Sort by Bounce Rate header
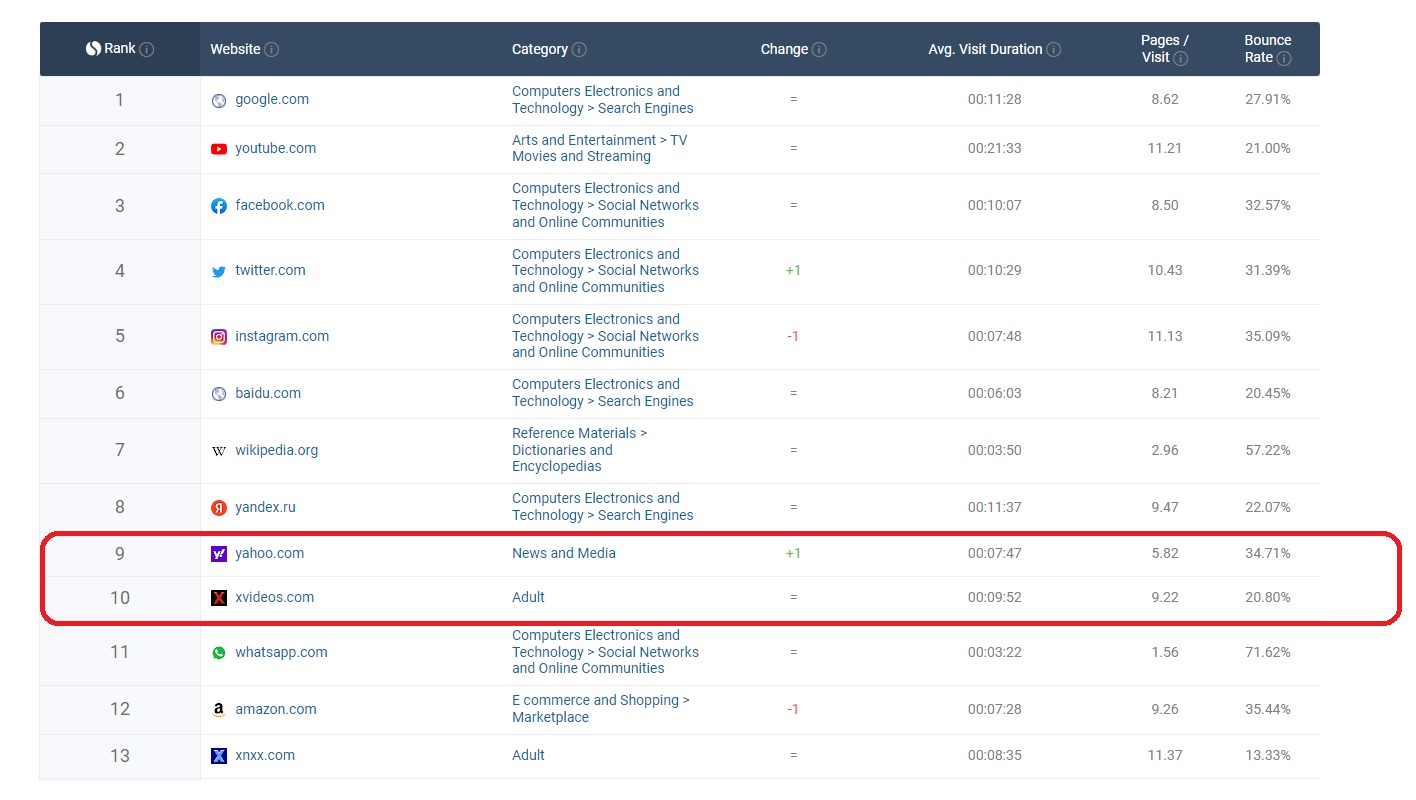1416x800 pixels. click(x=1267, y=49)
